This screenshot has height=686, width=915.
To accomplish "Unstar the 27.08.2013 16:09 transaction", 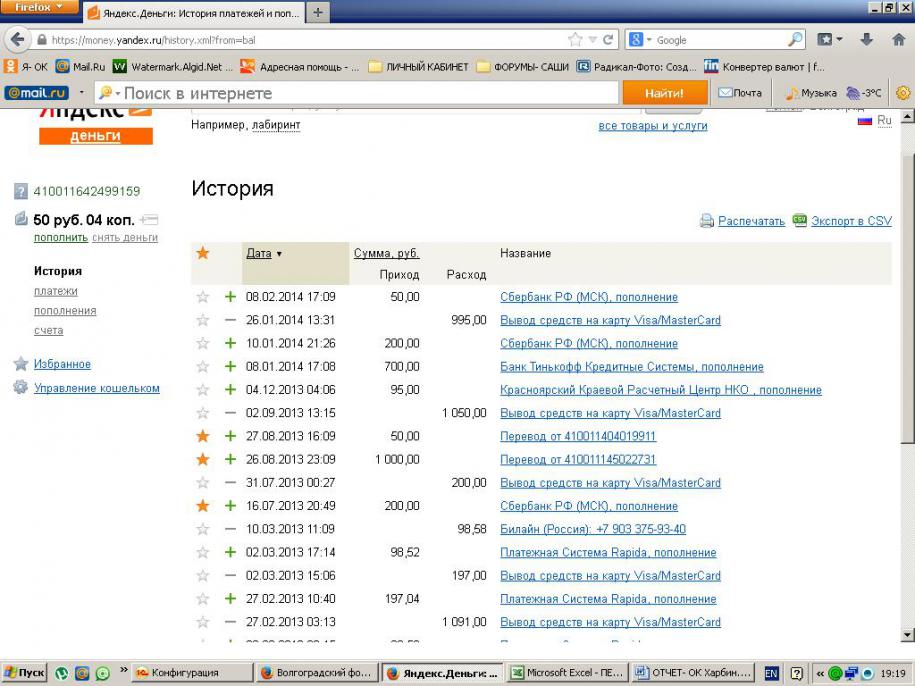I will point(202,436).
